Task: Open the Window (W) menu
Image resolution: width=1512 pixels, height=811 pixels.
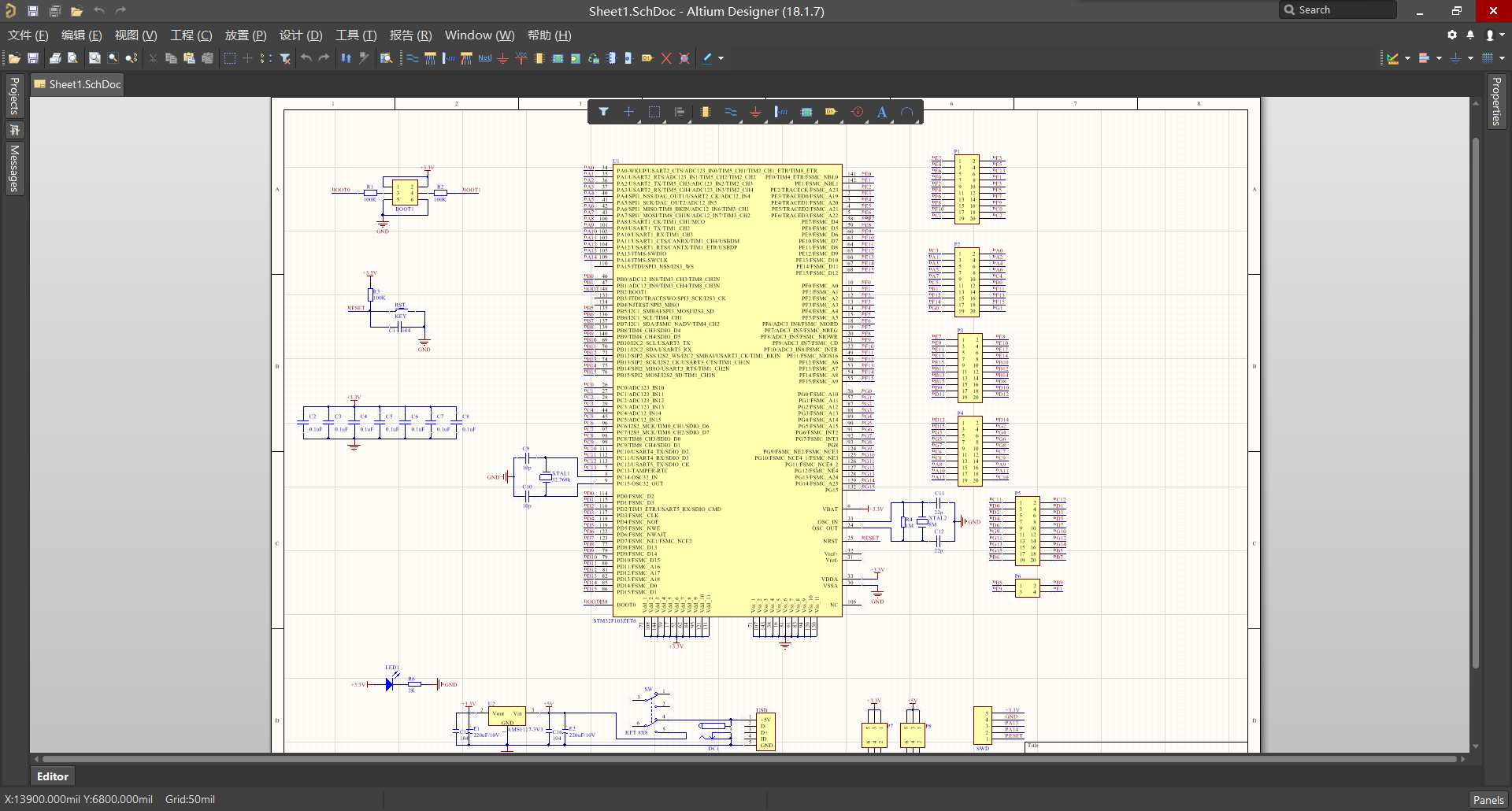Action: coord(480,35)
